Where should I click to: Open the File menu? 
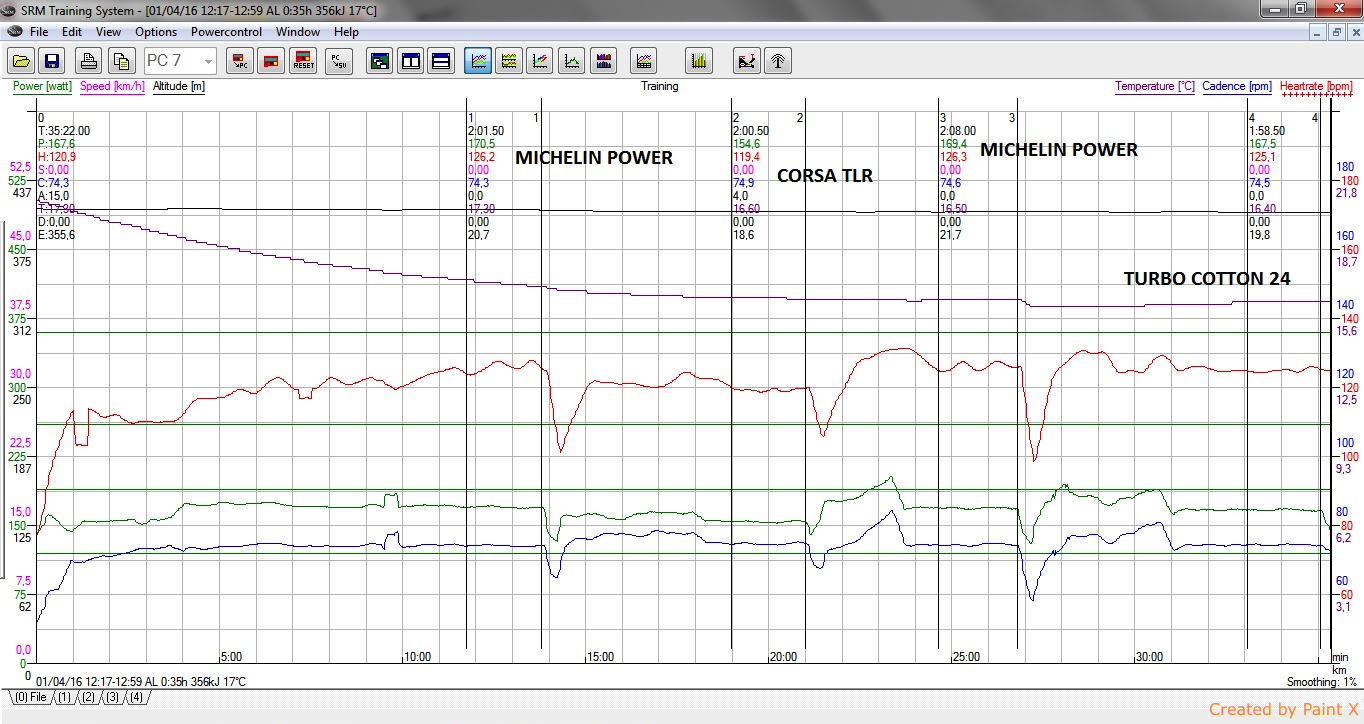click(x=39, y=32)
